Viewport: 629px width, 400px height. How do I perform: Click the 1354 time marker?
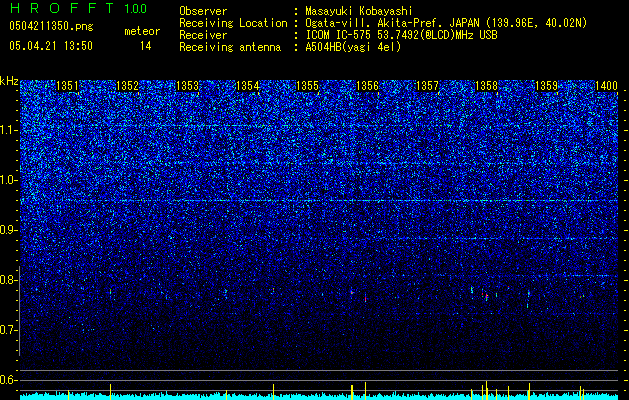click(248, 86)
